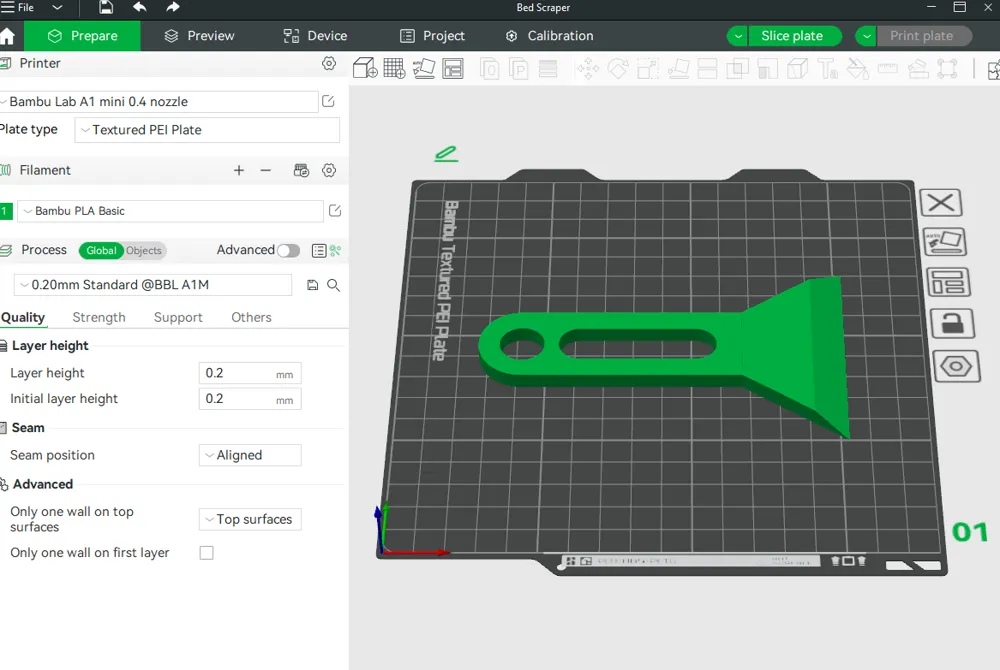Open the Plate type dropdown
This screenshot has width=1000, height=670.
(207, 130)
